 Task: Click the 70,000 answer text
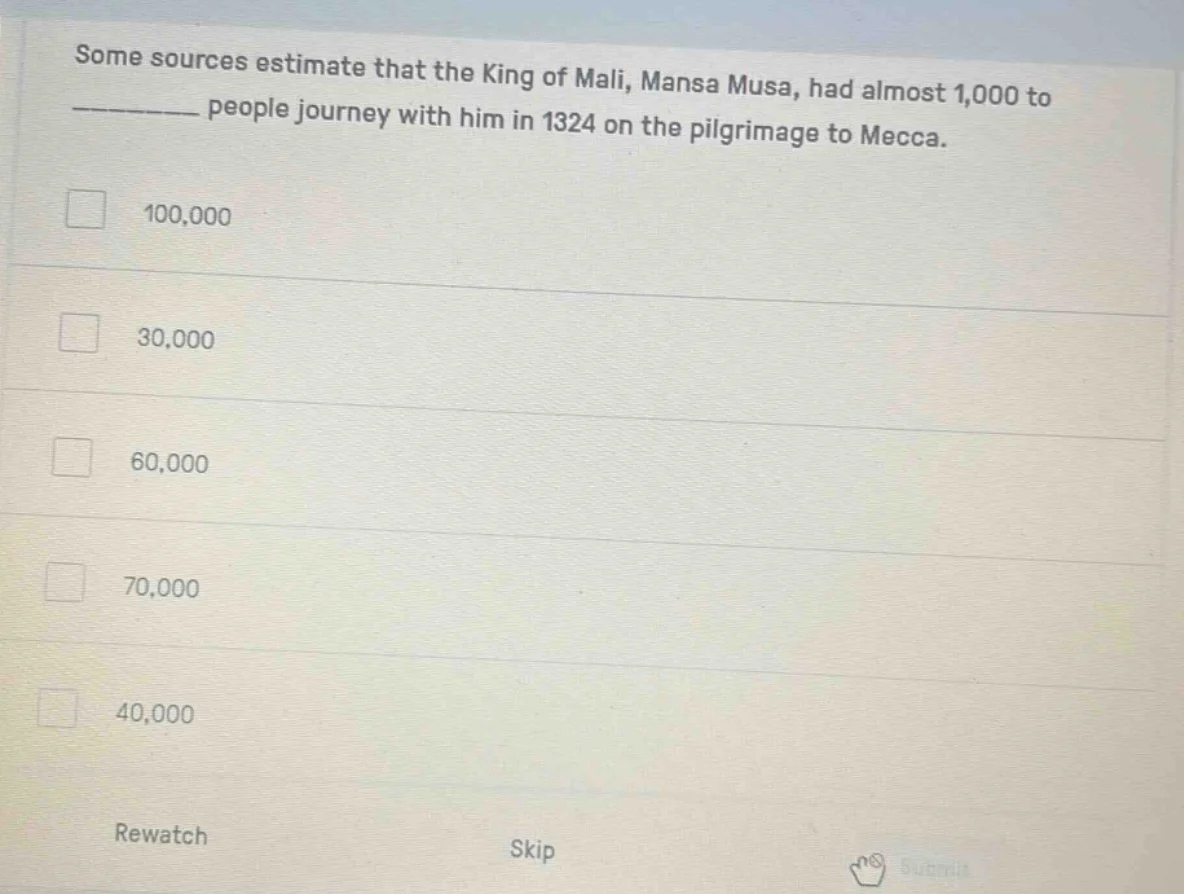[162, 588]
